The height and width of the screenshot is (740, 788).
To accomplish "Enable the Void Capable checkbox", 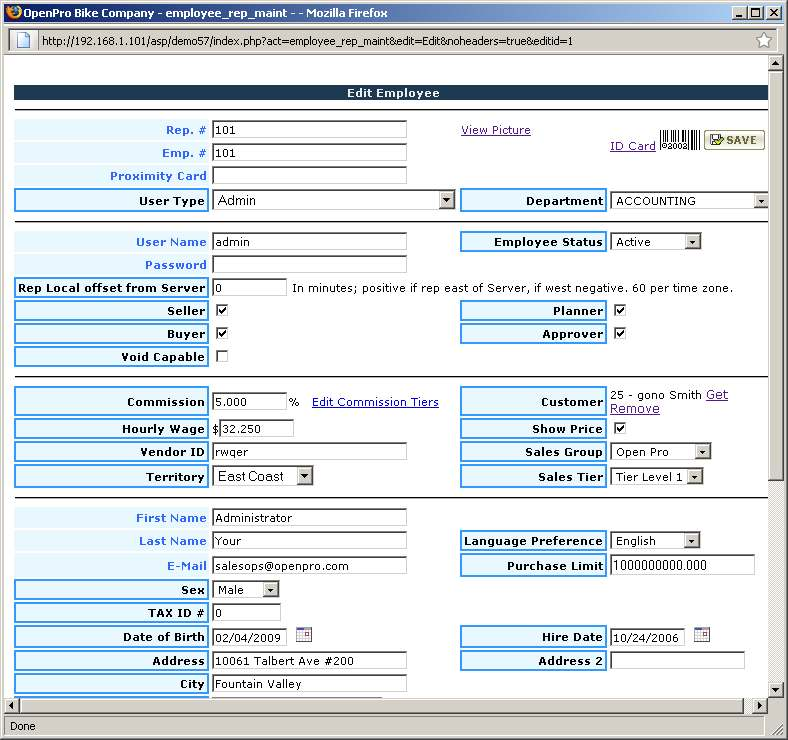I will pyautogui.click(x=222, y=356).
